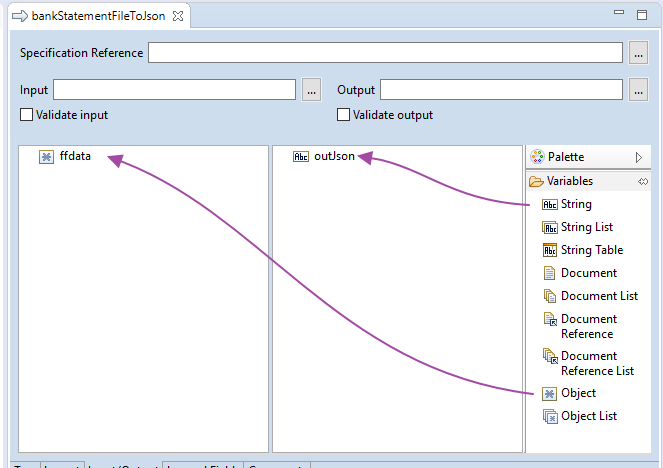Select the String variable icon in palette
663x468 pixels.
[x=550, y=205]
